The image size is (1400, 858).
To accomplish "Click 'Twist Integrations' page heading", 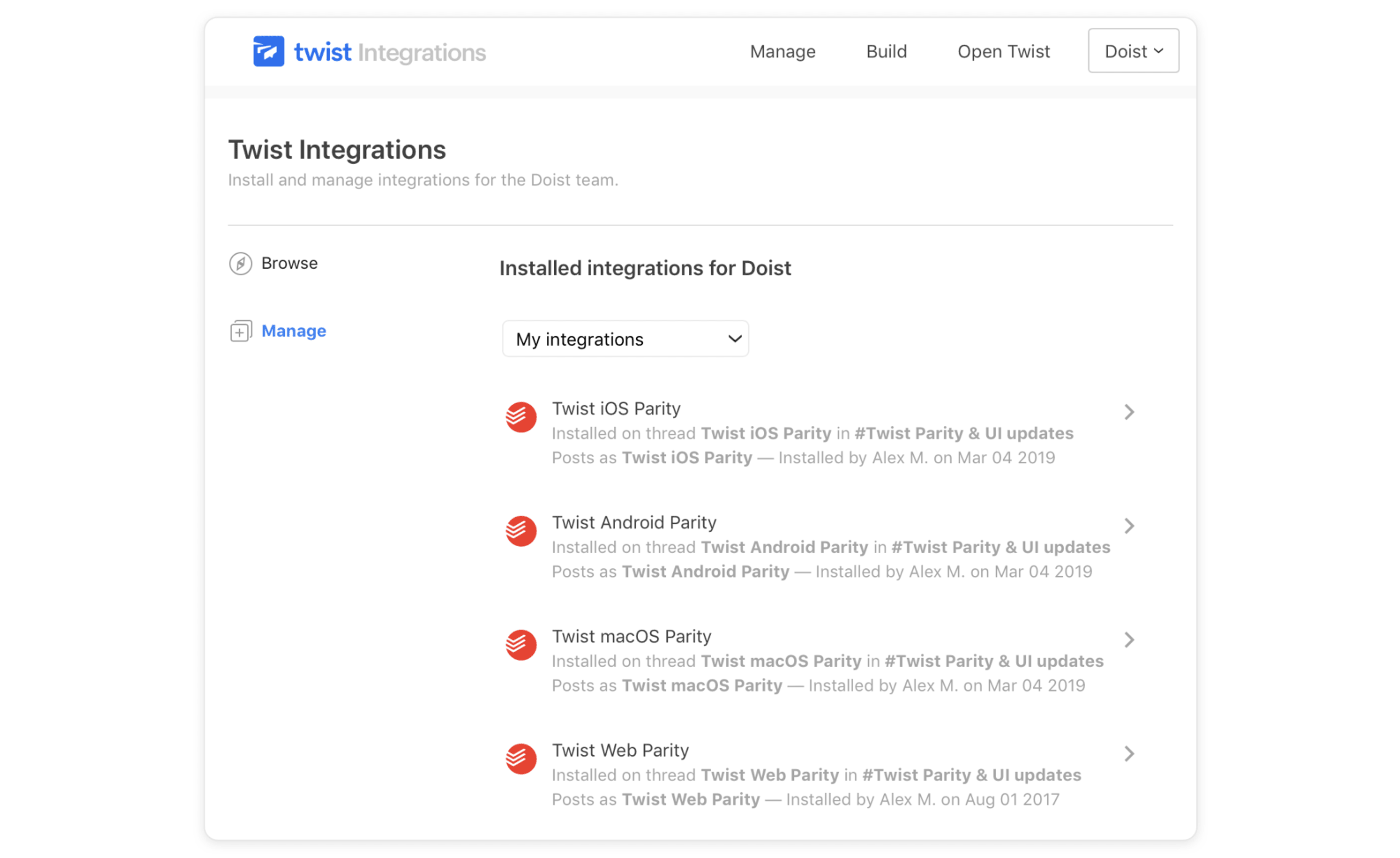I will (x=337, y=150).
